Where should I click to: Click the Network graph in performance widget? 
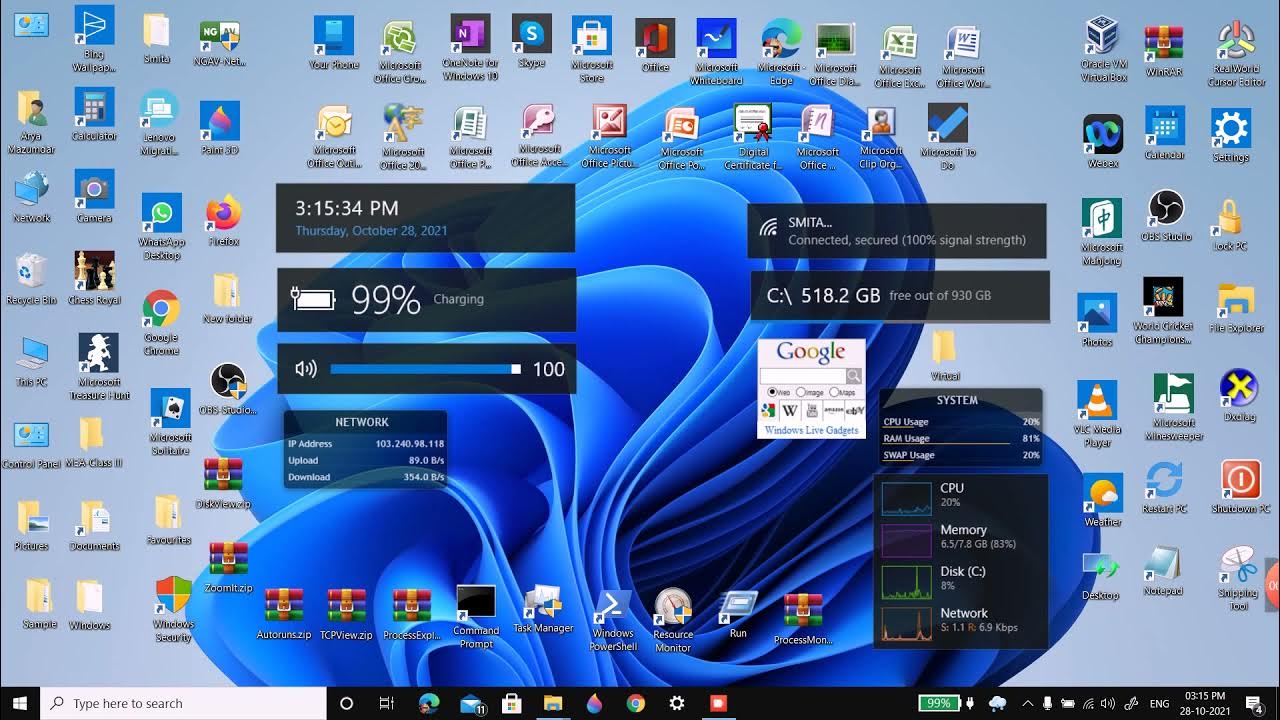(906, 623)
